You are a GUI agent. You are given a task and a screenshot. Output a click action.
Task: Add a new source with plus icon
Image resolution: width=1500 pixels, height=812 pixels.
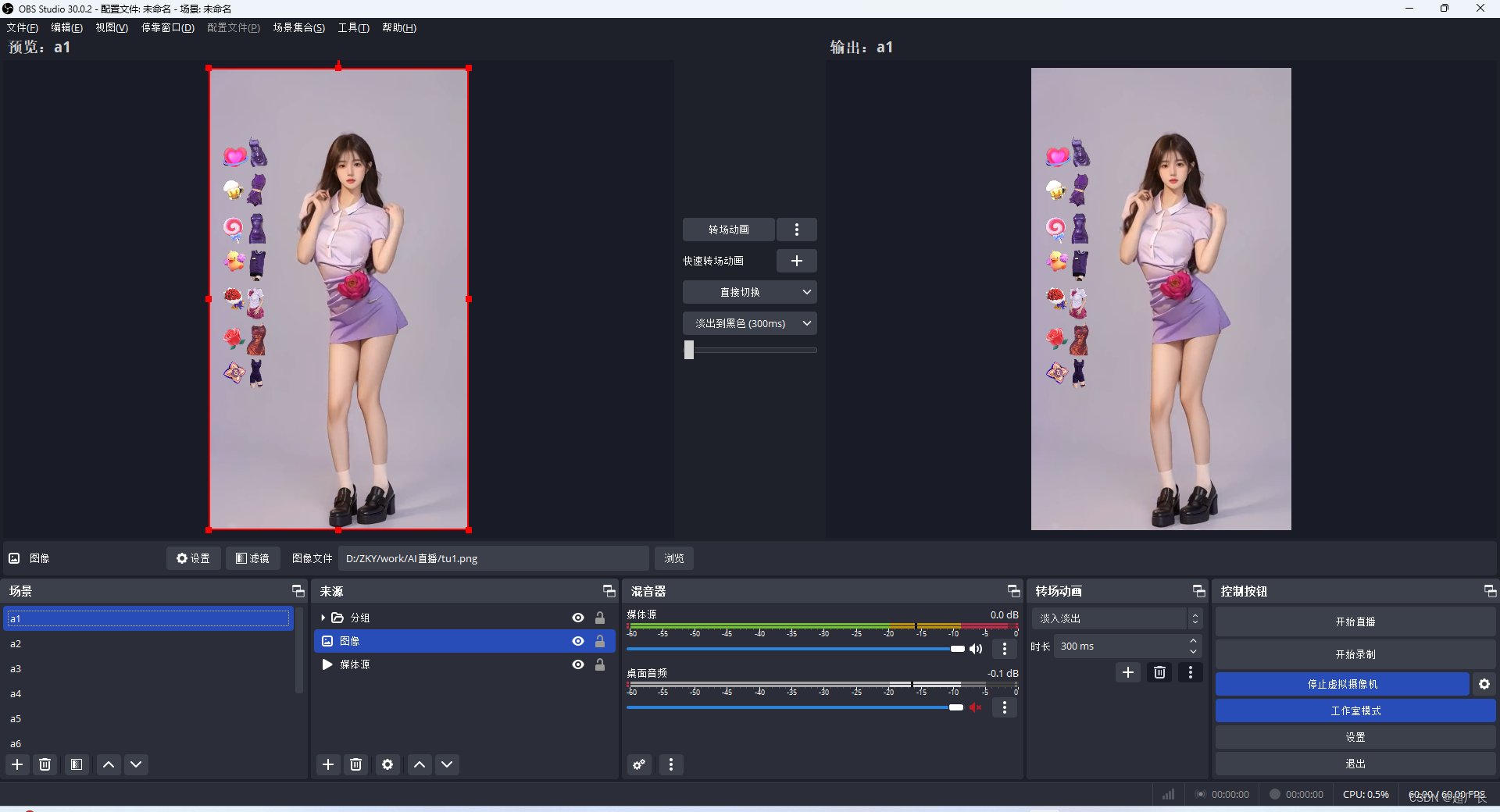328,764
